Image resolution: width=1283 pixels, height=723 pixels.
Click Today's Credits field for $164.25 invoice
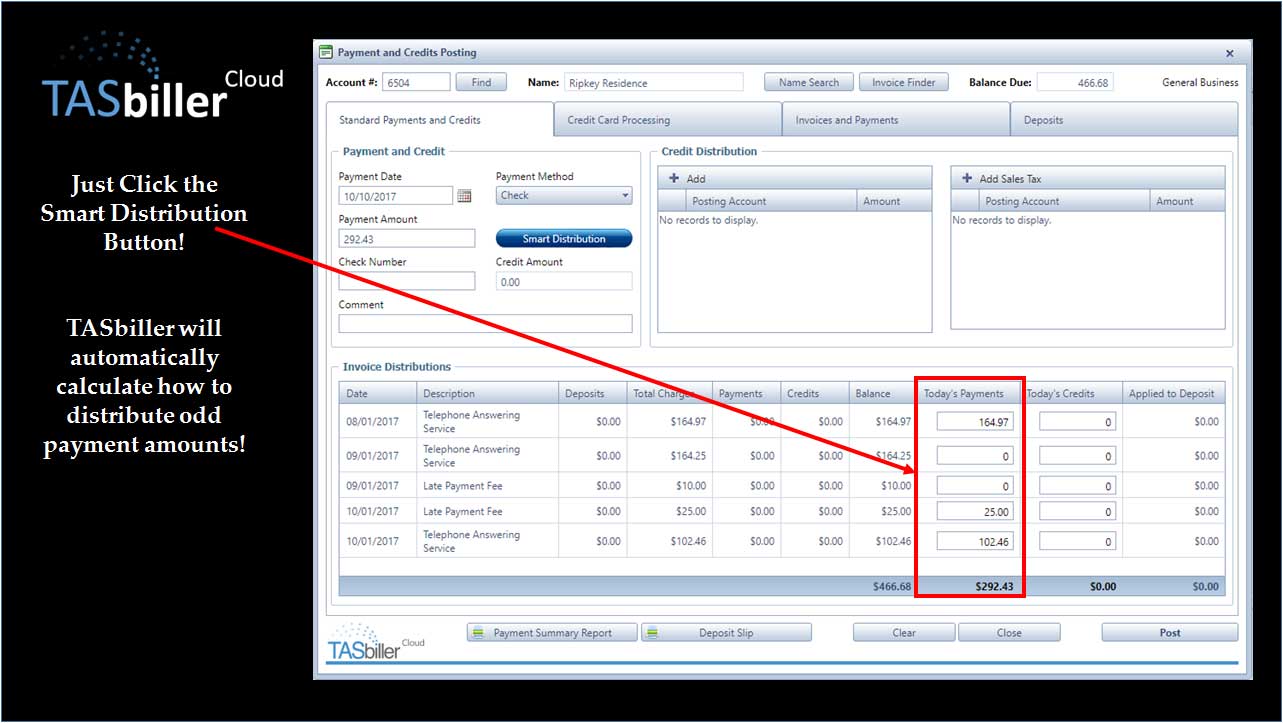1078,456
